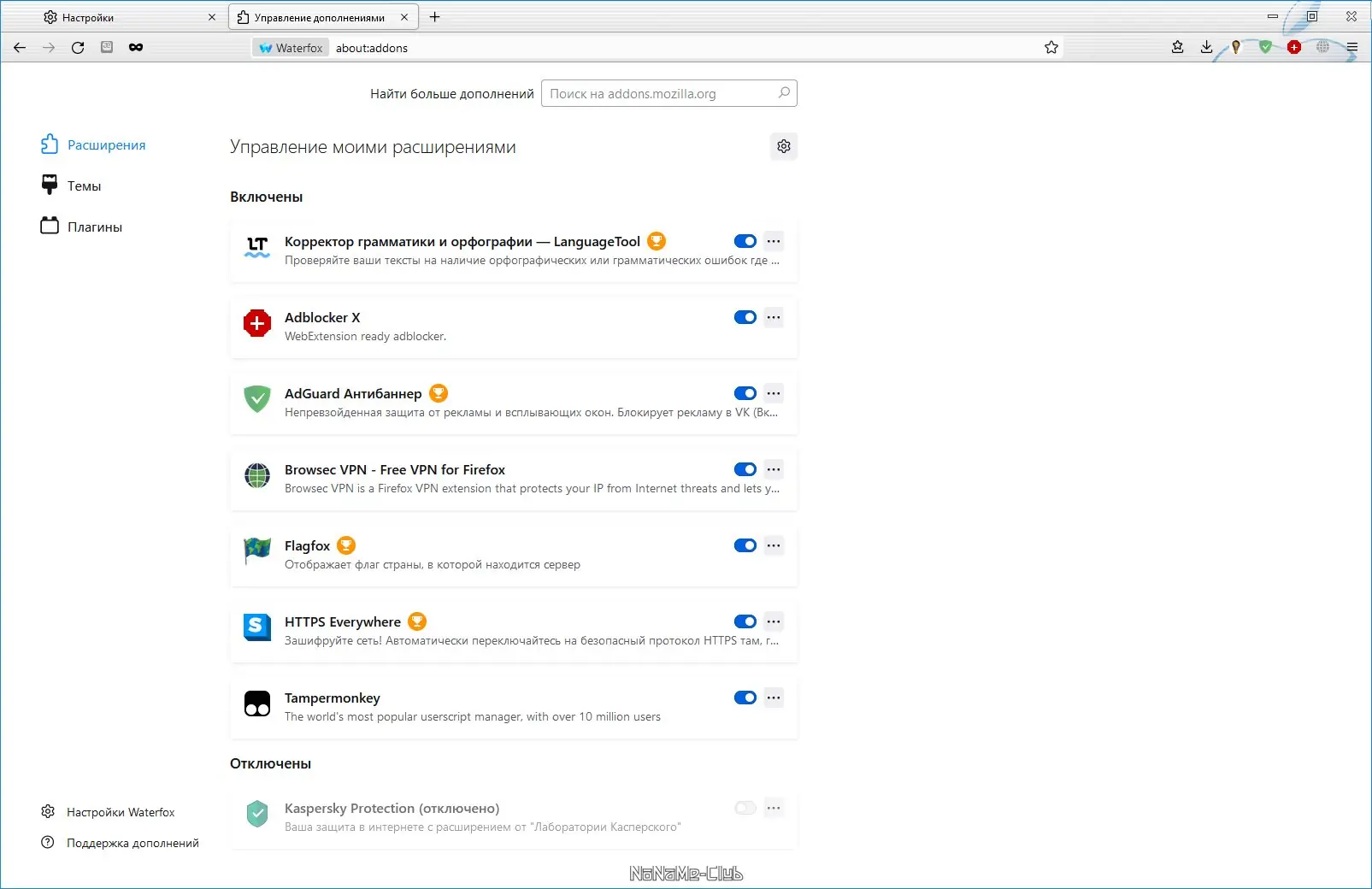Disable Tampermonkey using its toggle
Viewport: 1372px width, 889px height.
[745, 698]
